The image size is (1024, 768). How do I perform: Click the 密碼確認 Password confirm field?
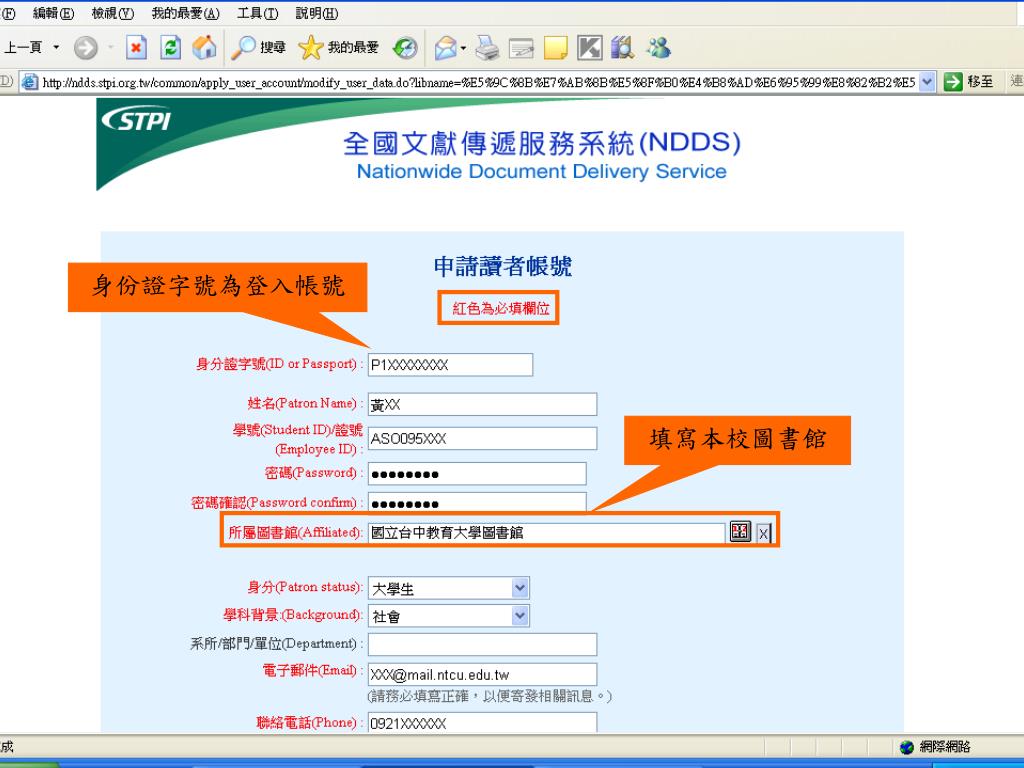477,502
